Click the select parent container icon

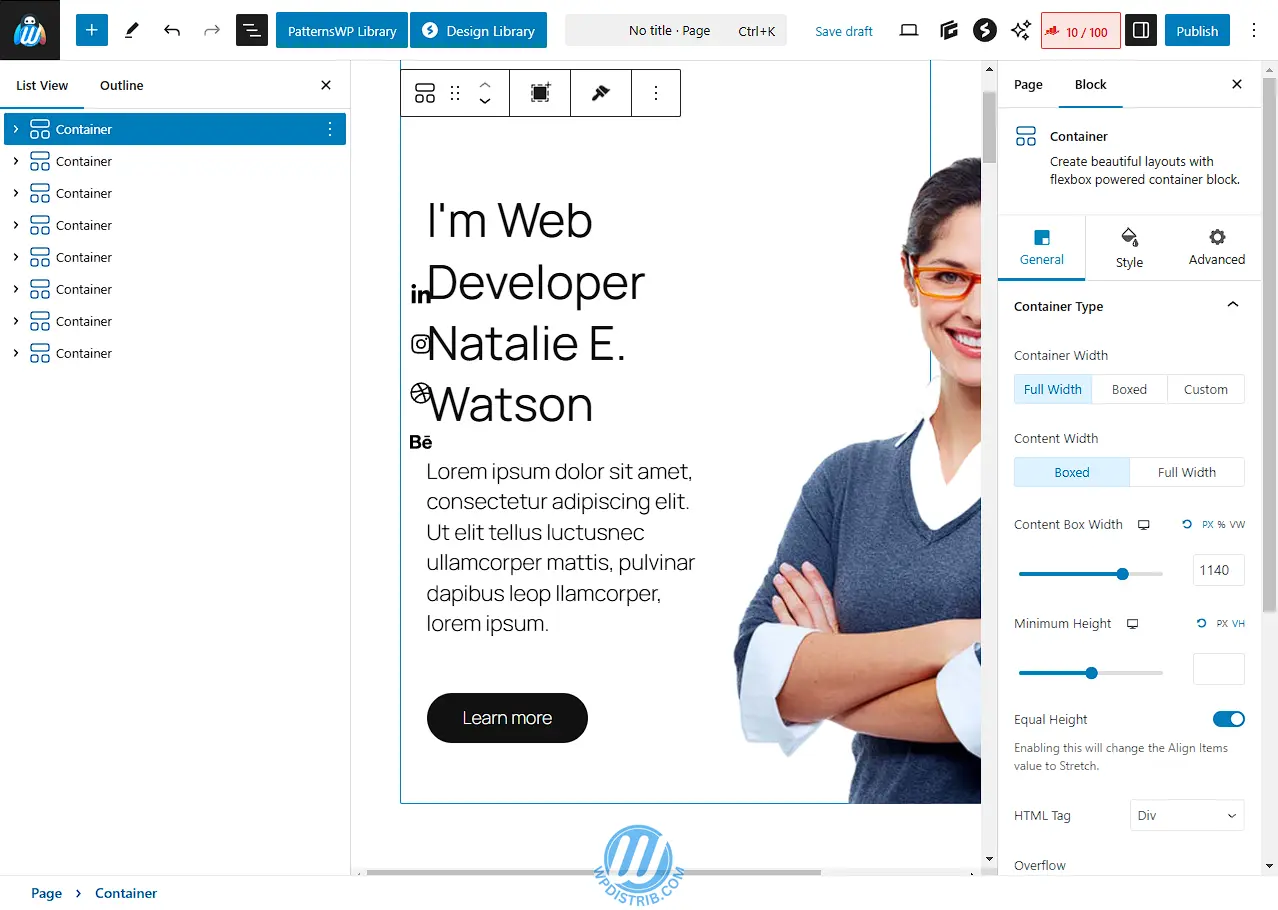pyautogui.click(x=540, y=93)
